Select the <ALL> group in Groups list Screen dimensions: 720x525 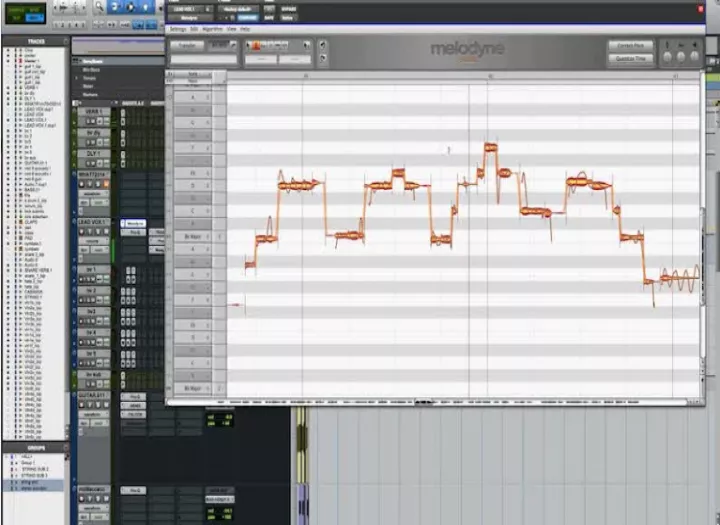(26, 457)
